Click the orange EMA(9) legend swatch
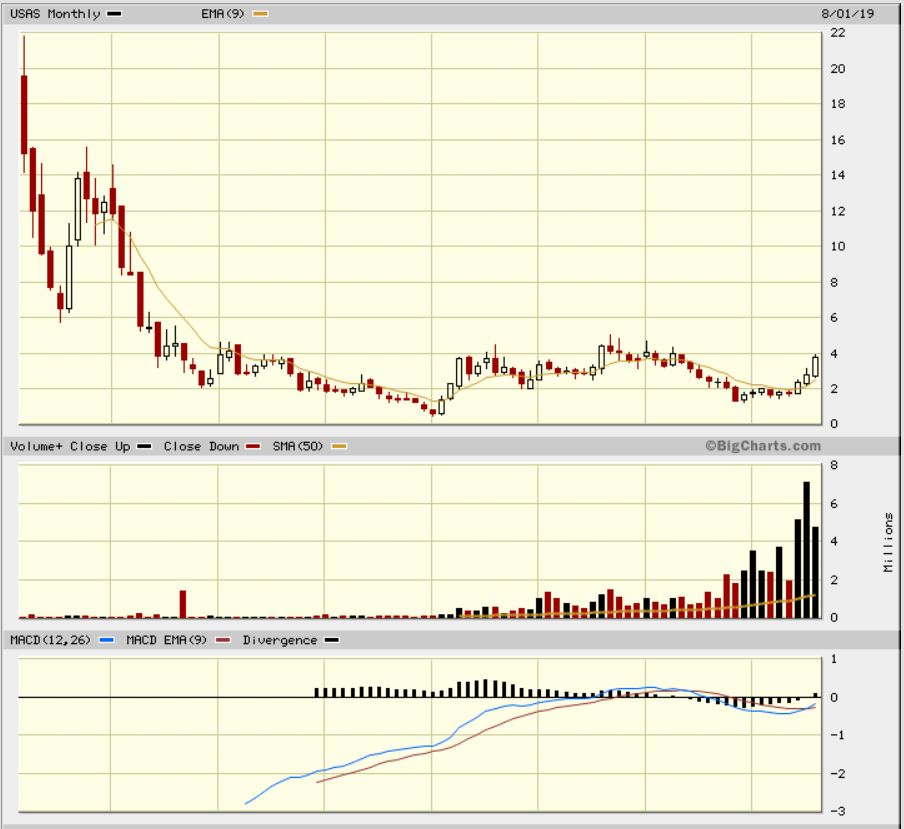This screenshot has height=829, width=904. 262,15
